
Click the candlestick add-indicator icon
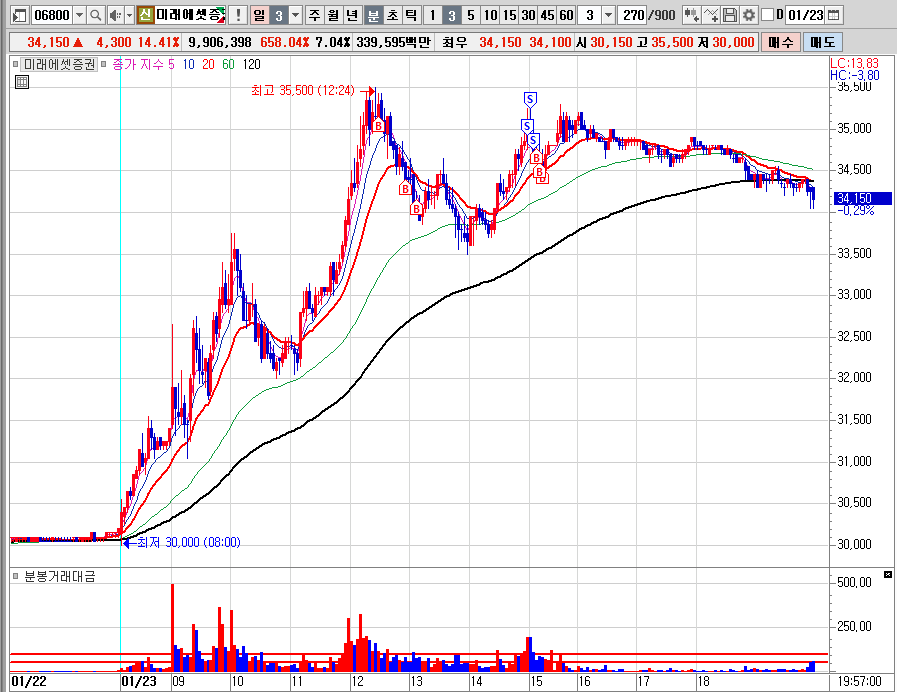point(690,15)
